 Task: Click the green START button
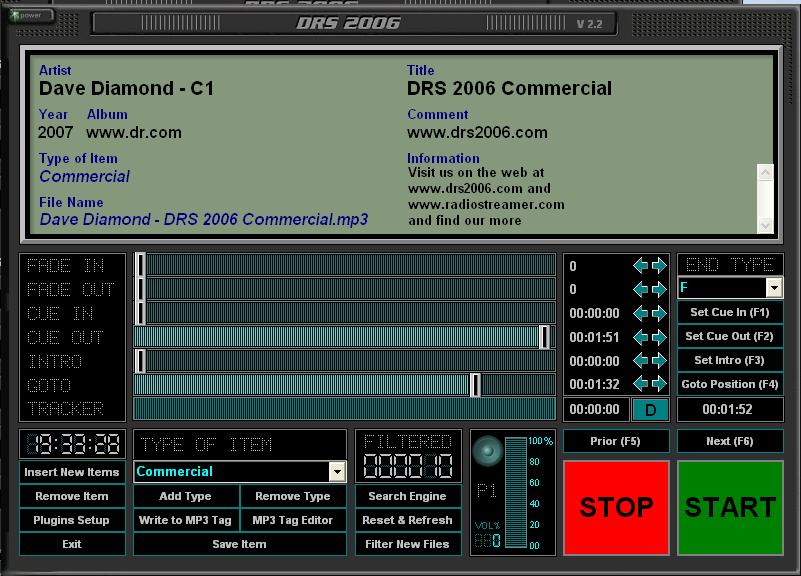[x=730, y=508]
